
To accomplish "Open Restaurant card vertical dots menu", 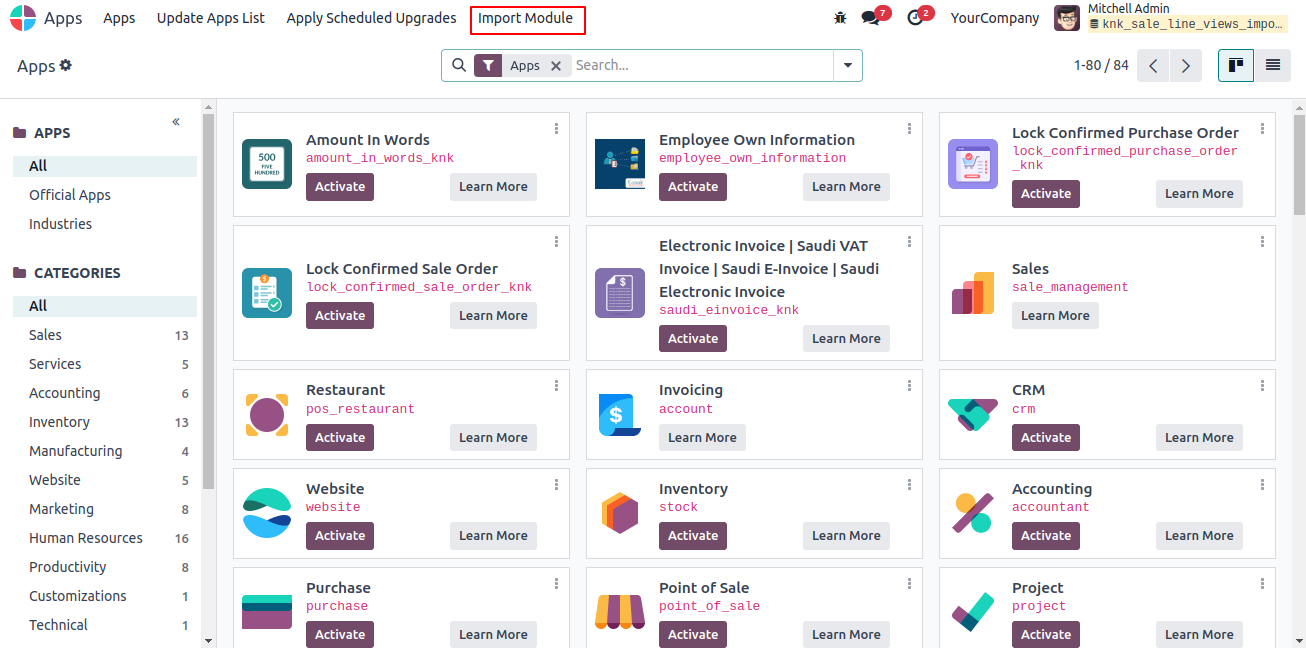I will click(556, 386).
